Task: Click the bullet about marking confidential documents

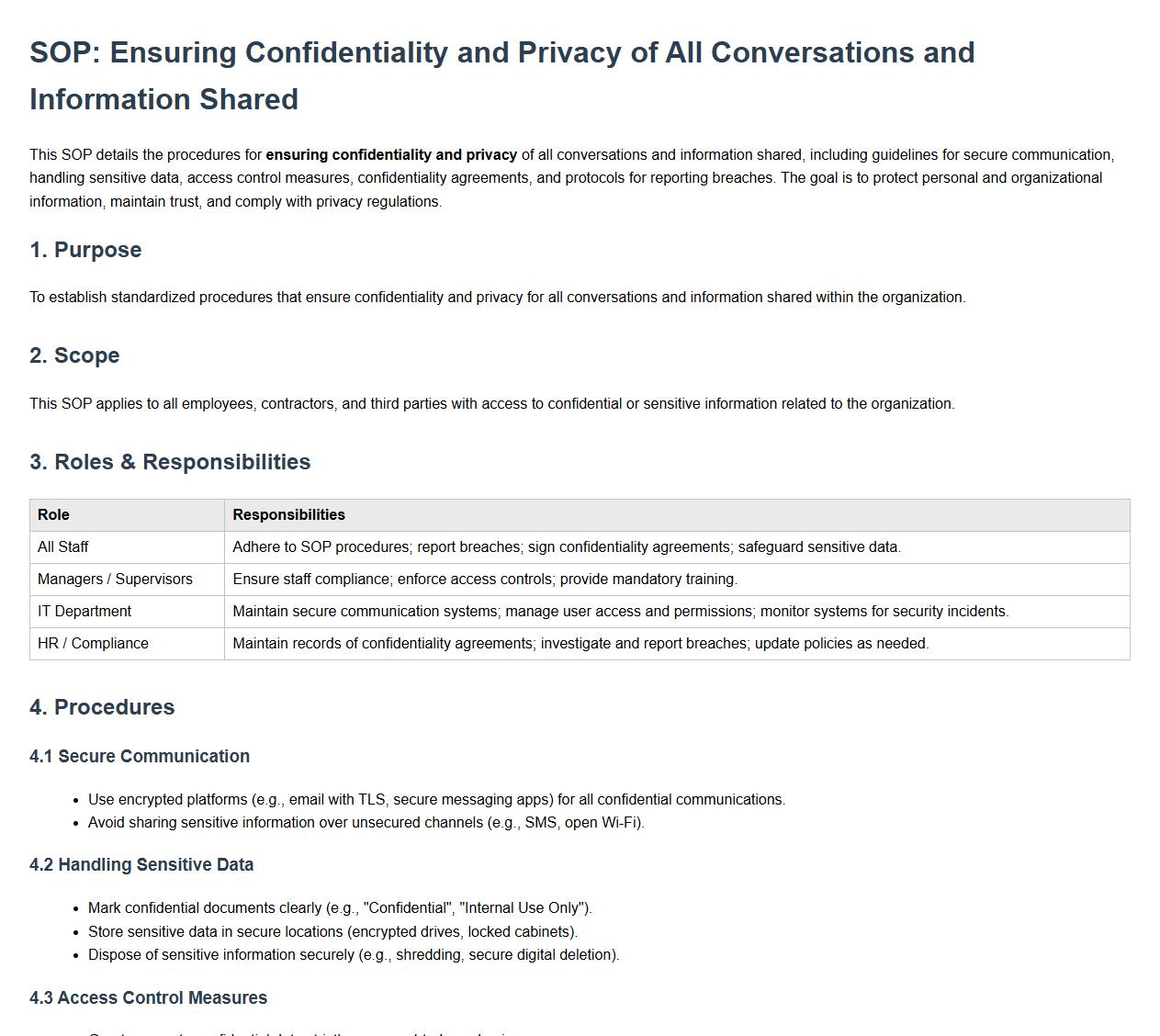Action: pos(340,908)
